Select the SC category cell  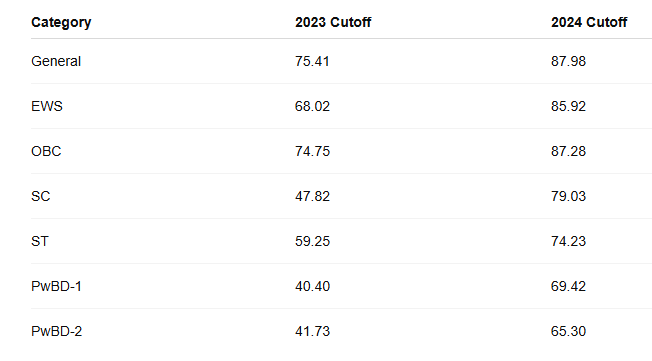(x=41, y=196)
